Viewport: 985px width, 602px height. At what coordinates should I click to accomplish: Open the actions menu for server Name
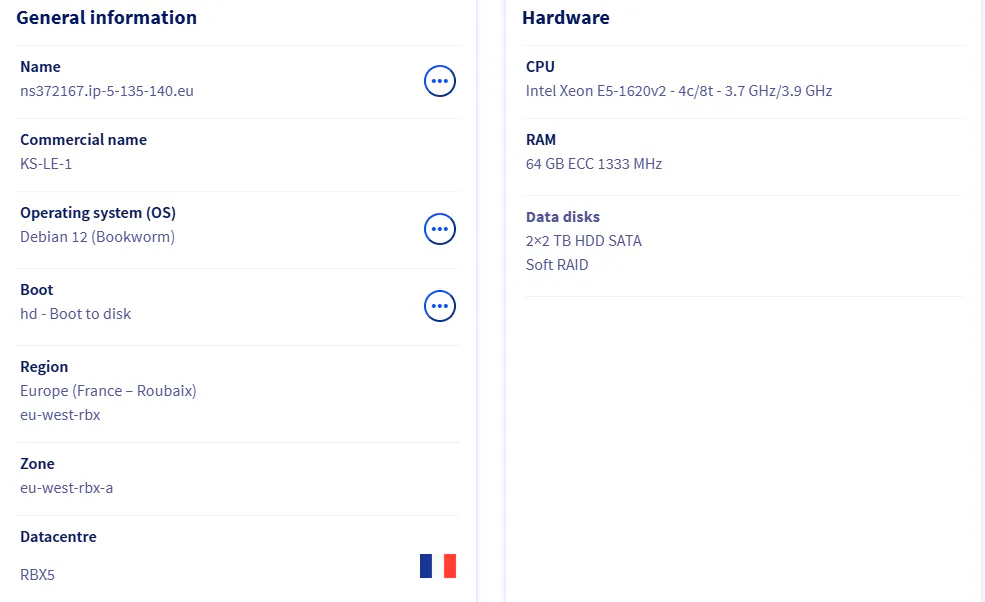click(440, 81)
